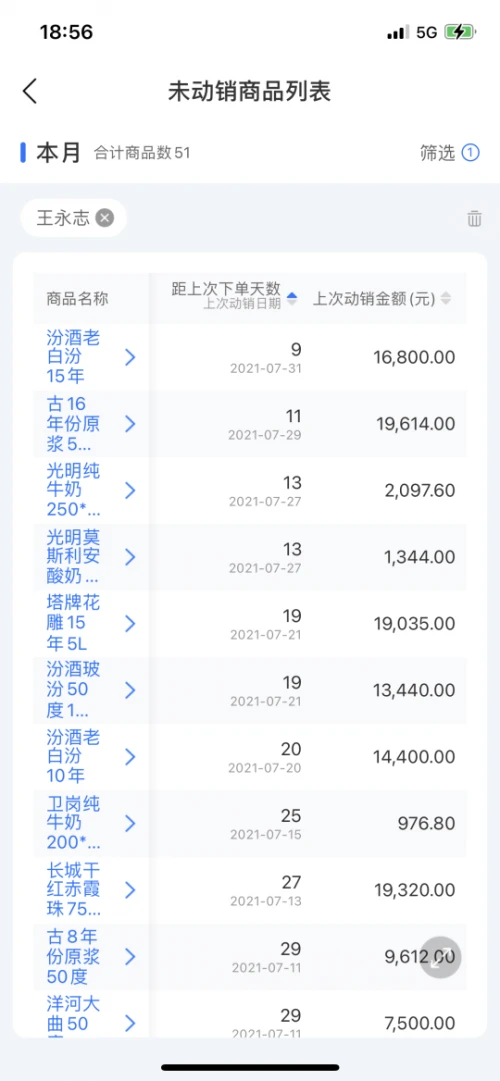The width and height of the screenshot is (500, 1081).
Task: Open the 长城干红赤霞珠 product link
Action: 74,889
